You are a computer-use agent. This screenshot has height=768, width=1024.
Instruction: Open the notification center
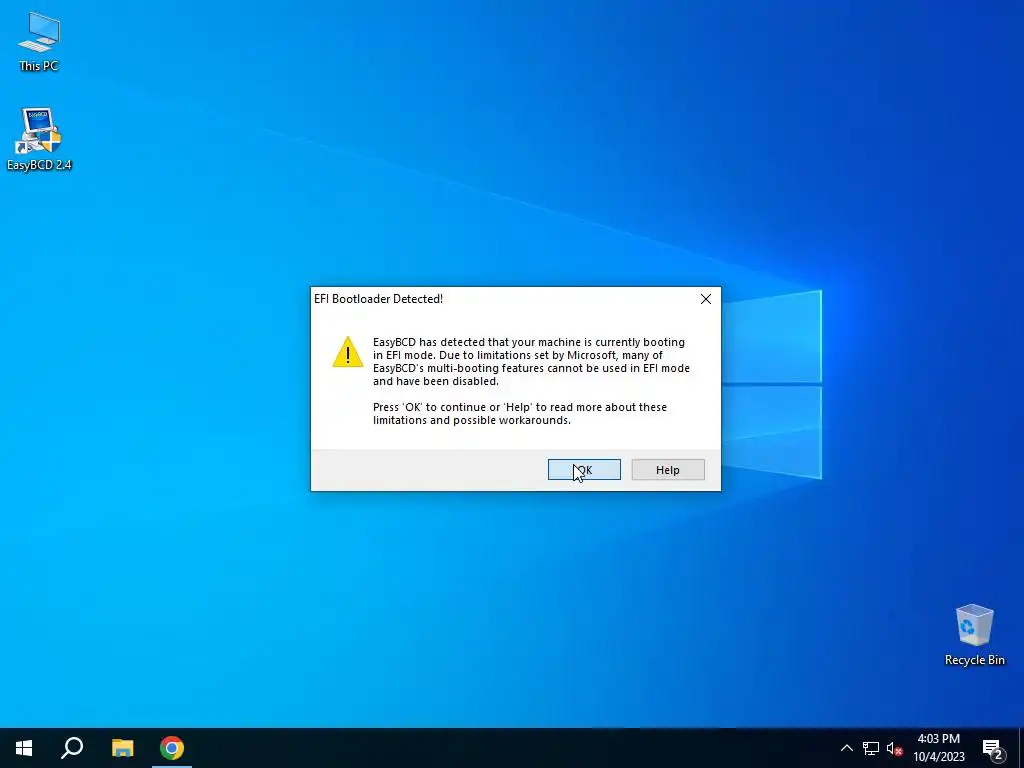(x=993, y=748)
